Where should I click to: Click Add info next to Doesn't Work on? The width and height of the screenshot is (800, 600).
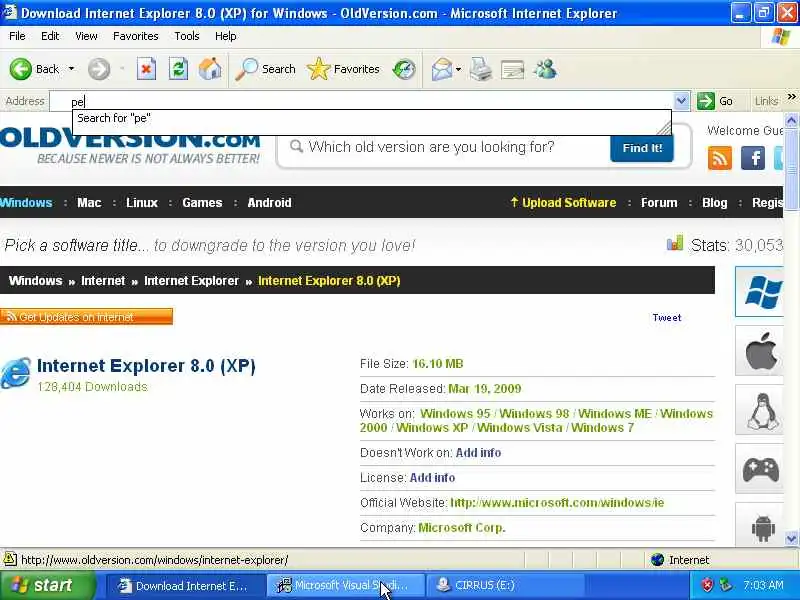(x=478, y=453)
